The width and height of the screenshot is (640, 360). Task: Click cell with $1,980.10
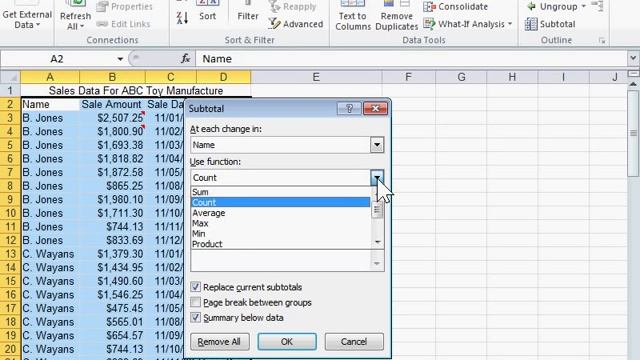[x=112, y=200]
